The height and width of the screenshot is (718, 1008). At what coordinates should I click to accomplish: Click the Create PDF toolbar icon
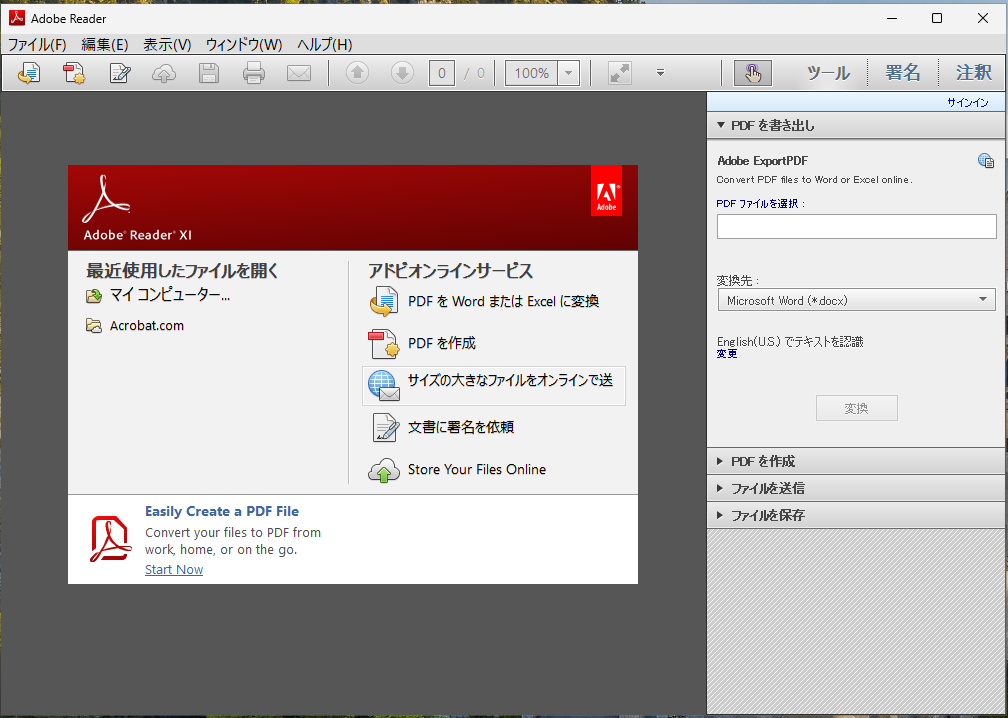point(74,73)
